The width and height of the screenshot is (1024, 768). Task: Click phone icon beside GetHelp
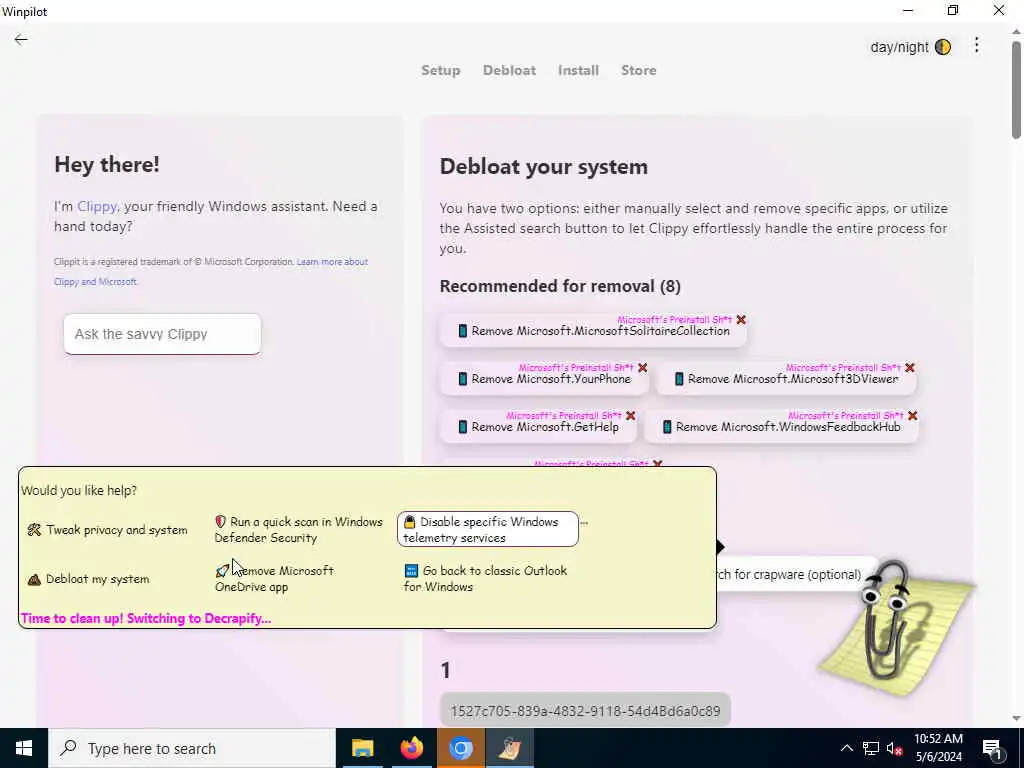462,427
